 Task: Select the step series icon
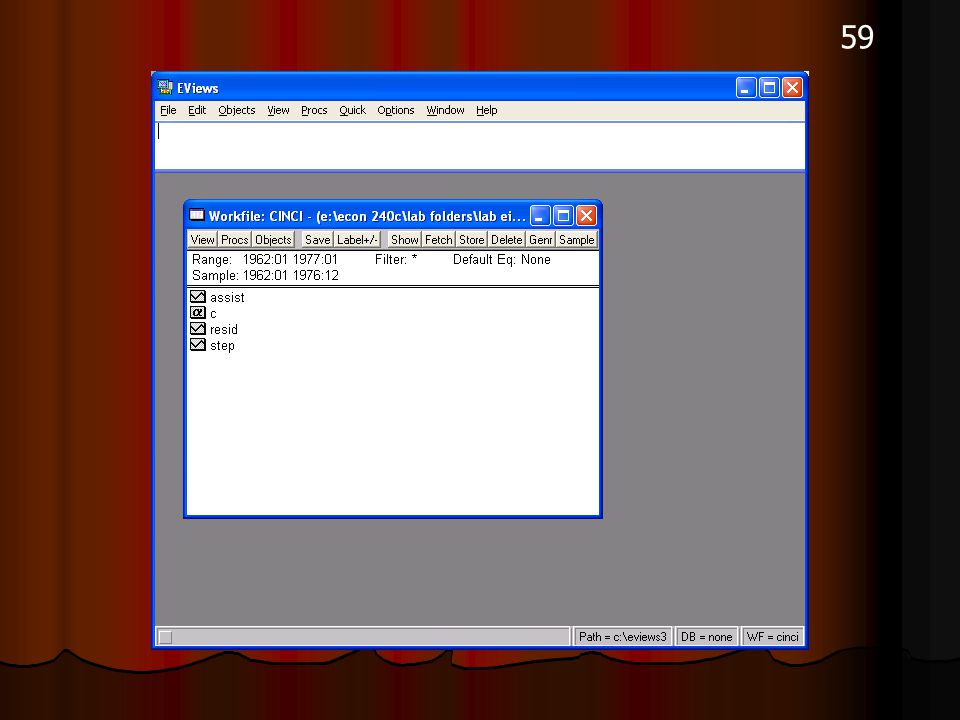(198, 345)
